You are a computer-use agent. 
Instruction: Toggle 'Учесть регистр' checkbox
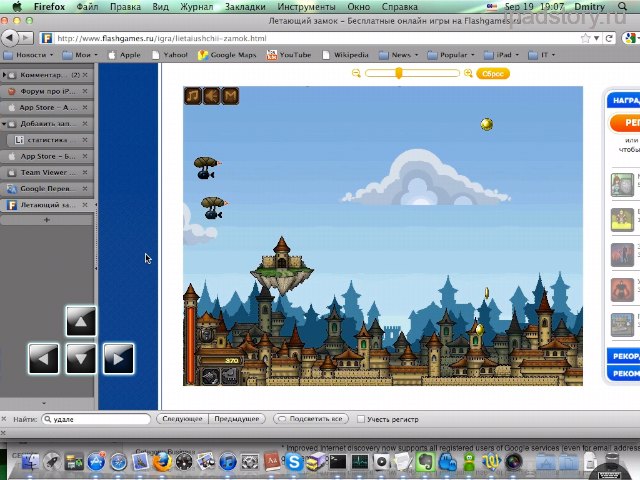pyautogui.click(x=361, y=419)
